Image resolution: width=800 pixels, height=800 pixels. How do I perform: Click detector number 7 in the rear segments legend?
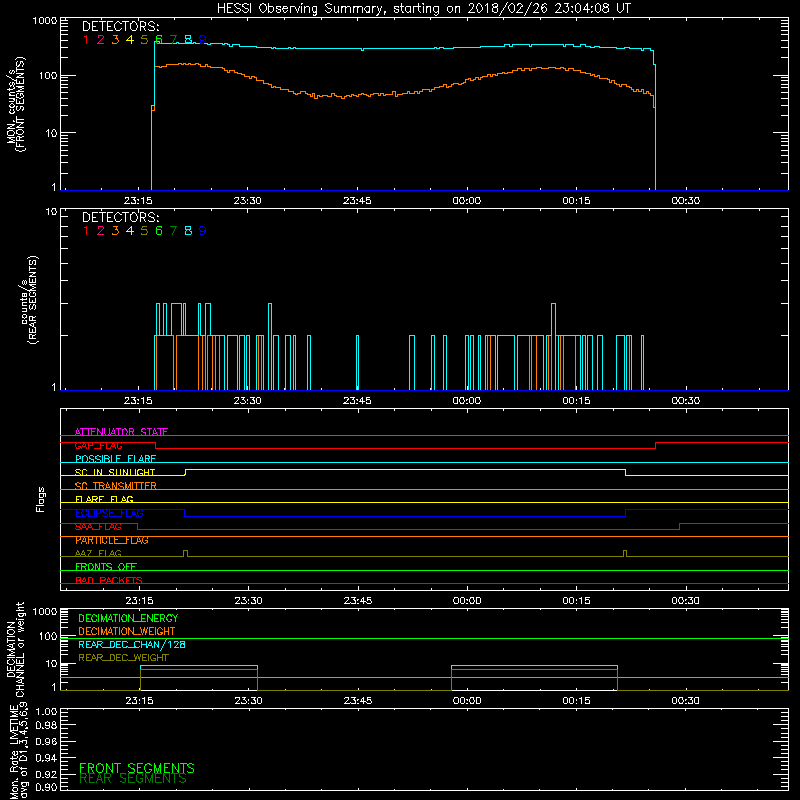pos(173,231)
